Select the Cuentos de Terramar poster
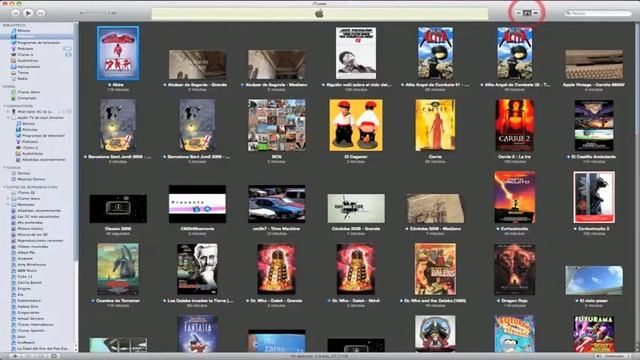 pos(118,269)
